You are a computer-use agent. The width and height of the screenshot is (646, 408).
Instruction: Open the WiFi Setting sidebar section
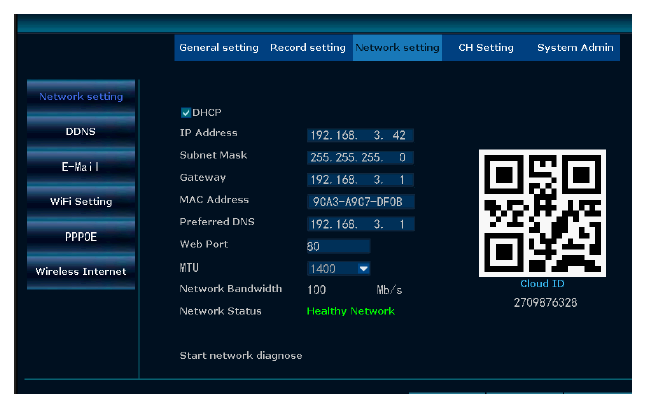(x=81, y=202)
